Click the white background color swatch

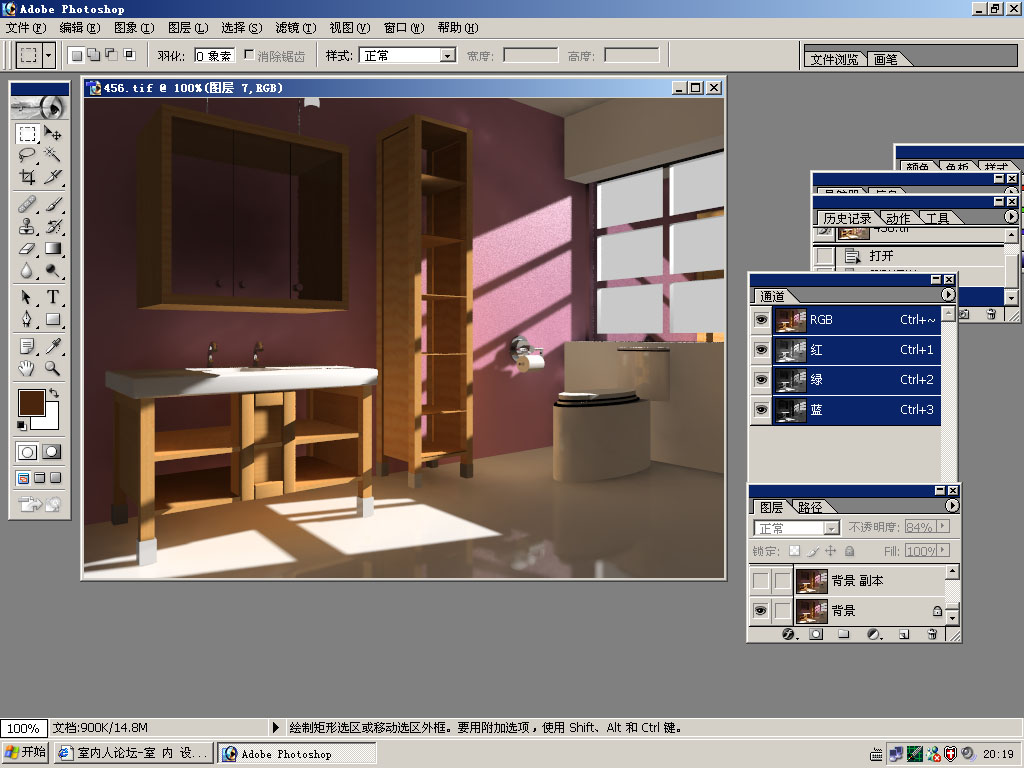click(x=51, y=421)
